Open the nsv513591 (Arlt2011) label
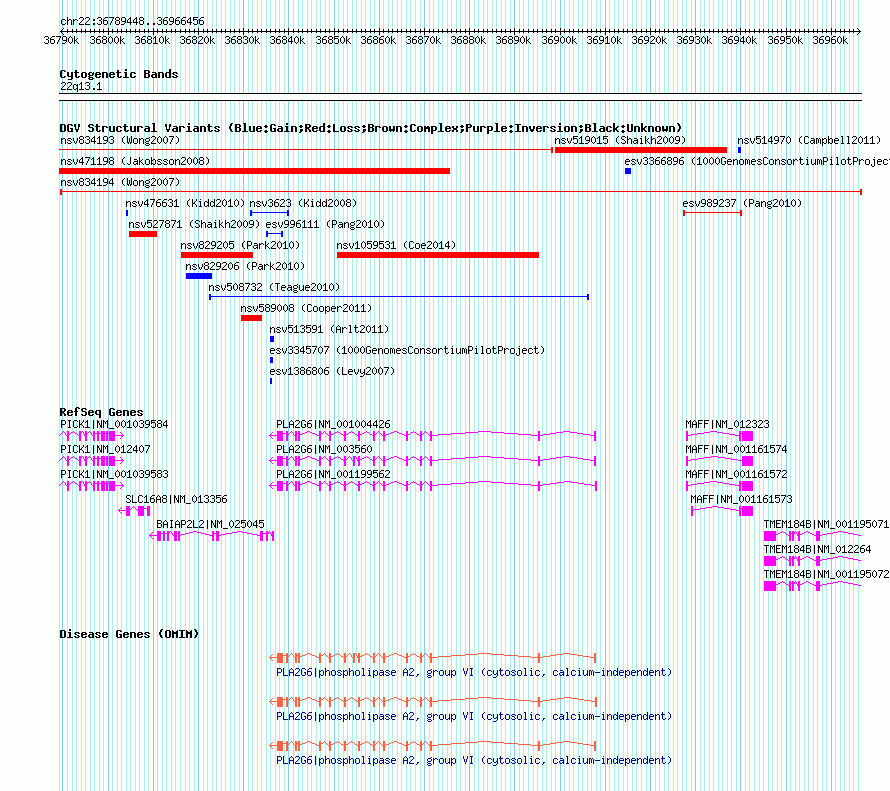The width and height of the screenshot is (890, 791). 329,329
